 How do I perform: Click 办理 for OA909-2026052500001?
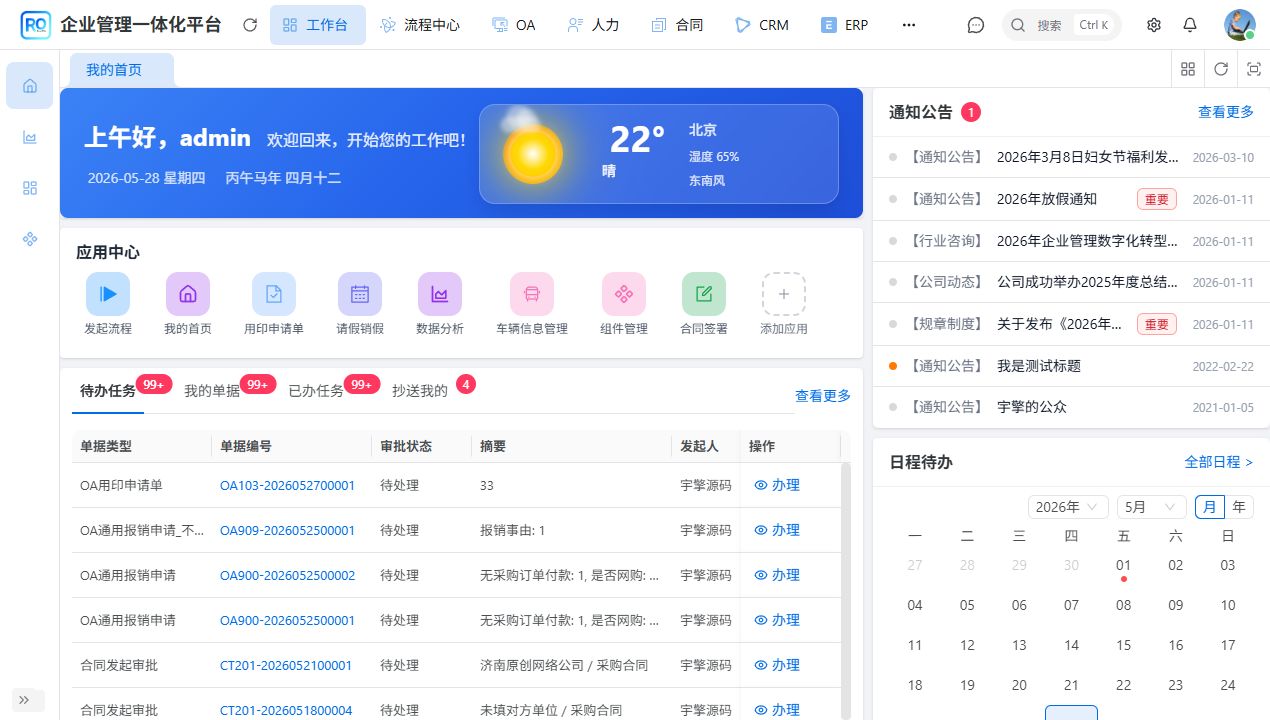(x=777, y=530)
